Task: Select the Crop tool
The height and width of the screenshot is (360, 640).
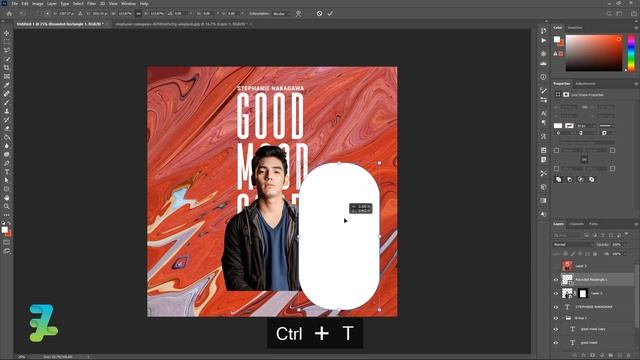Action: pyautogui.click(x=7, y=68)
